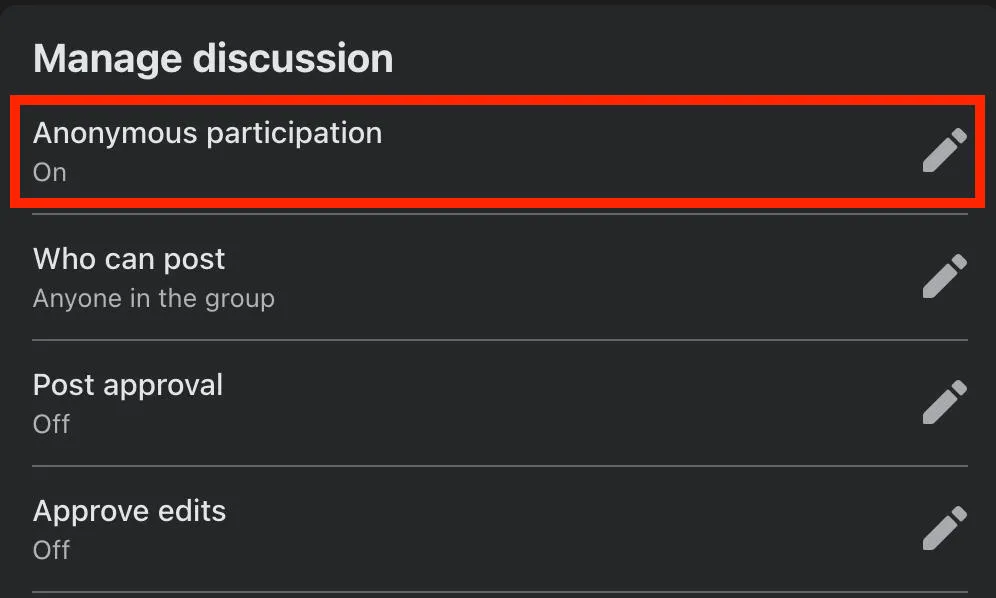Open the Anyone in the group value
This screenshot has height=598, width=996.
[x=154, y=299]
